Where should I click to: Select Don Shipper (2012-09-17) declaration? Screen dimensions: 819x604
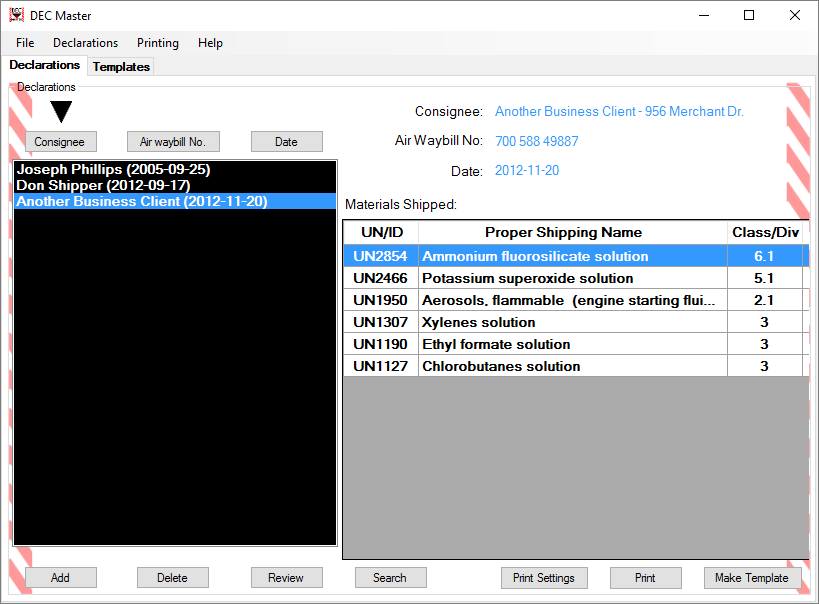tap(175, 185)
